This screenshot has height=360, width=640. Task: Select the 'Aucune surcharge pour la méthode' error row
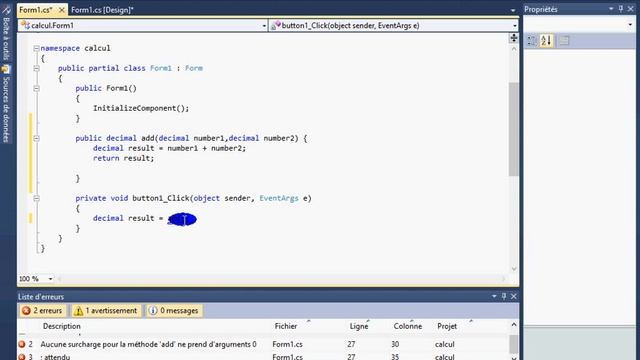[x=263, y=344]
